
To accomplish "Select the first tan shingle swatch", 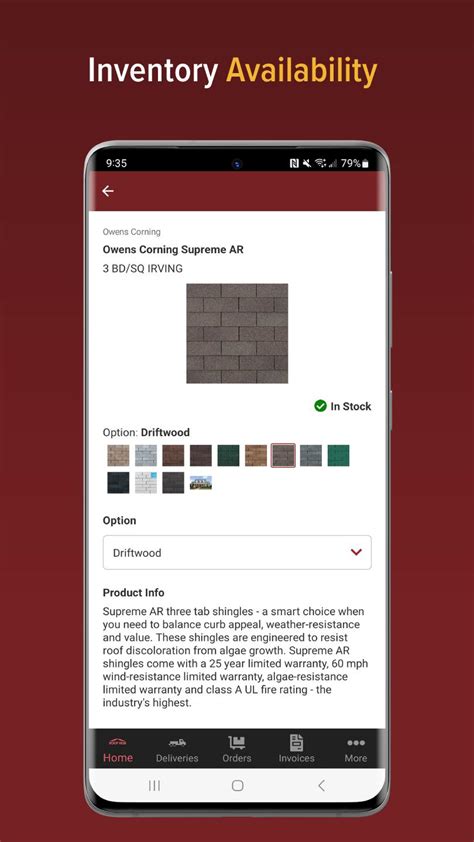I will 118,455.
